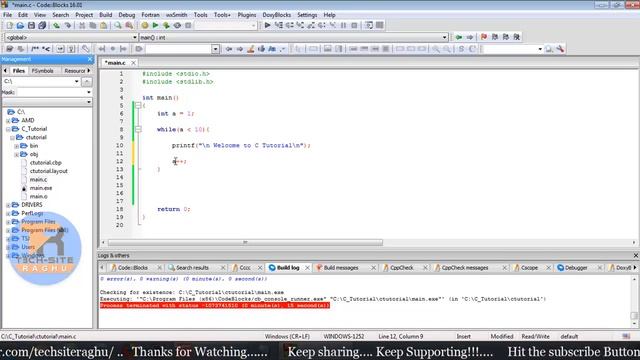Open the Replace tool icon
The height and width of the screenshot is (360, 640).
(x=129, y=25)
